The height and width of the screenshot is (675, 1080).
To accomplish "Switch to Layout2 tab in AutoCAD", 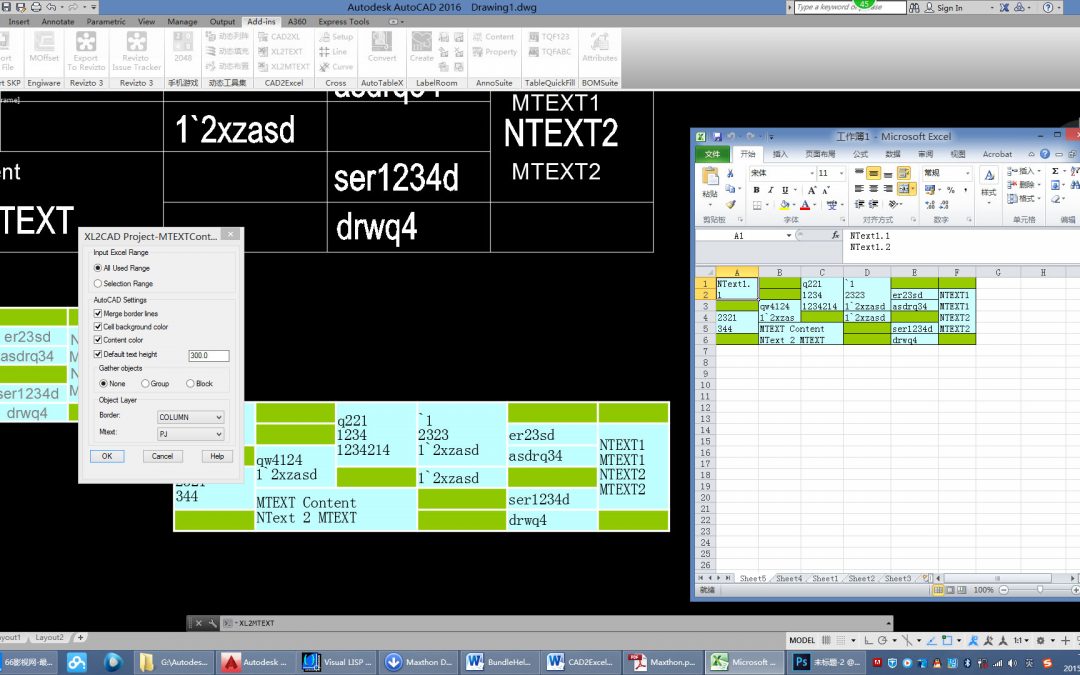I will click(49, 638).
